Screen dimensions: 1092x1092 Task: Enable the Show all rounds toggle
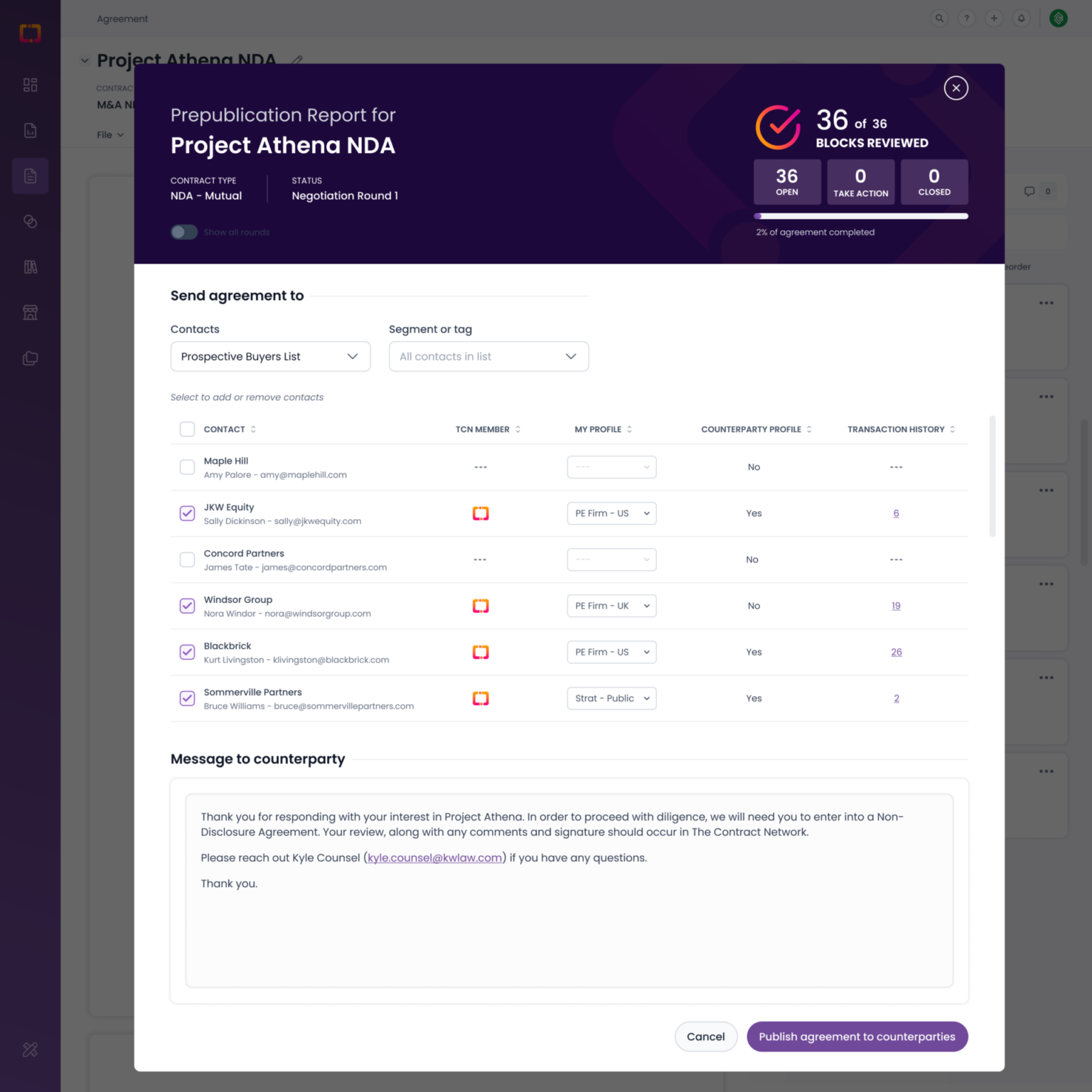coord(183,232)
